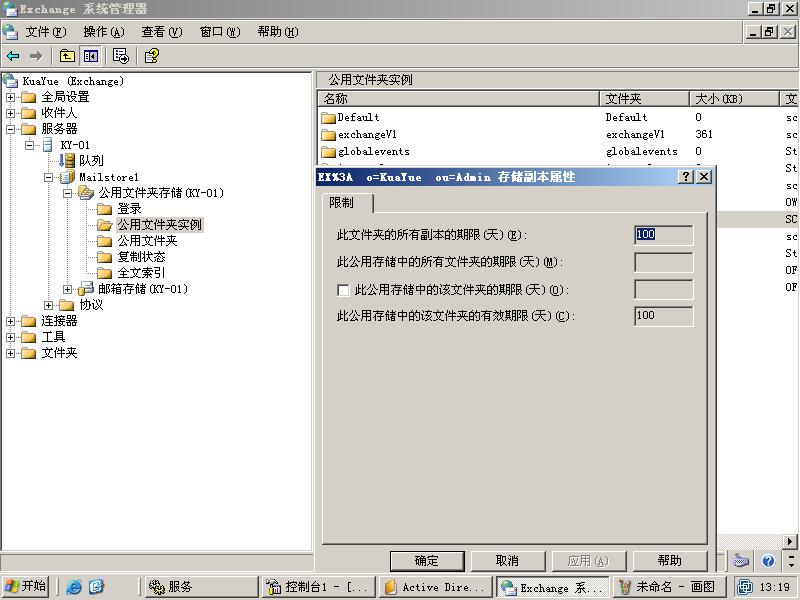The width and height of the screenshot is (800, 600).
Task: Select the 限制 tab in dialog
Action: pos(347,203)
